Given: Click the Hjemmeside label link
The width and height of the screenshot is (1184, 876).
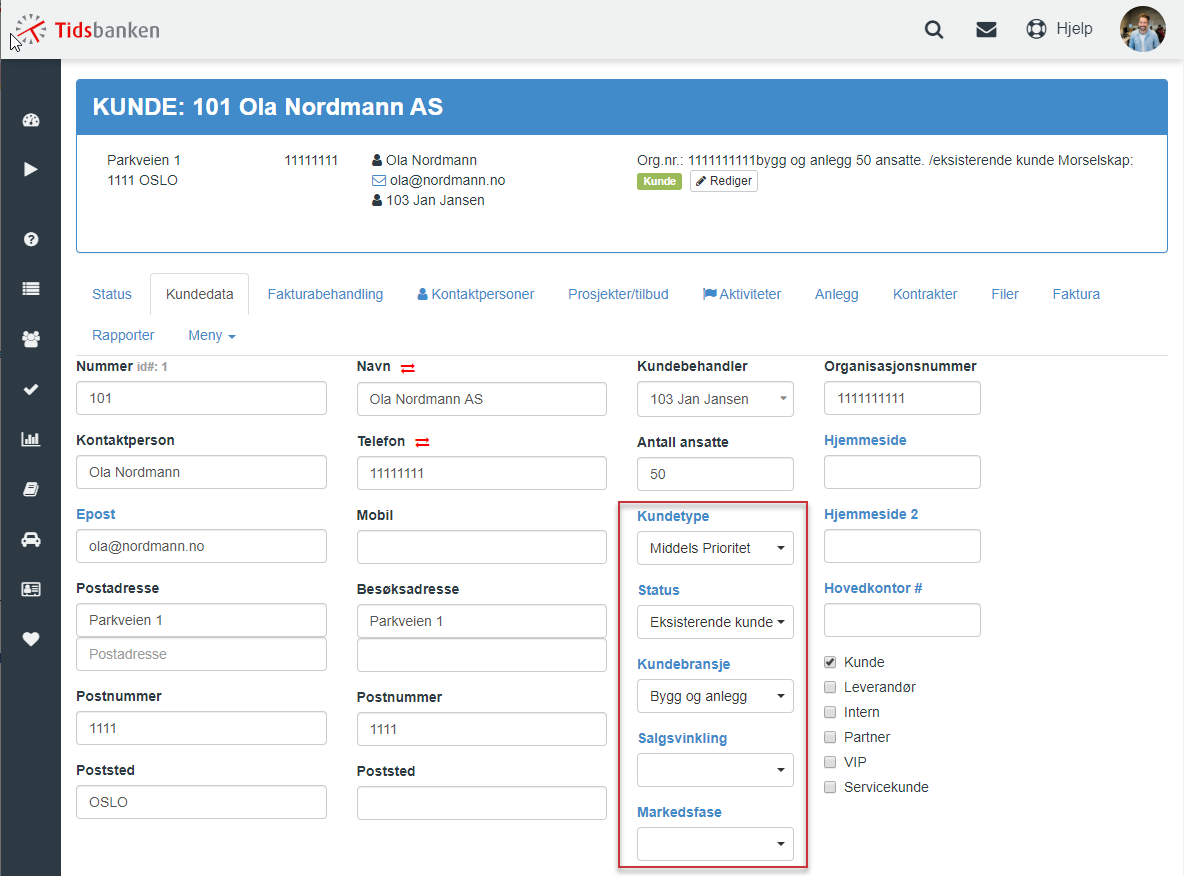Looking at the screenshot, I should (865, 440).
